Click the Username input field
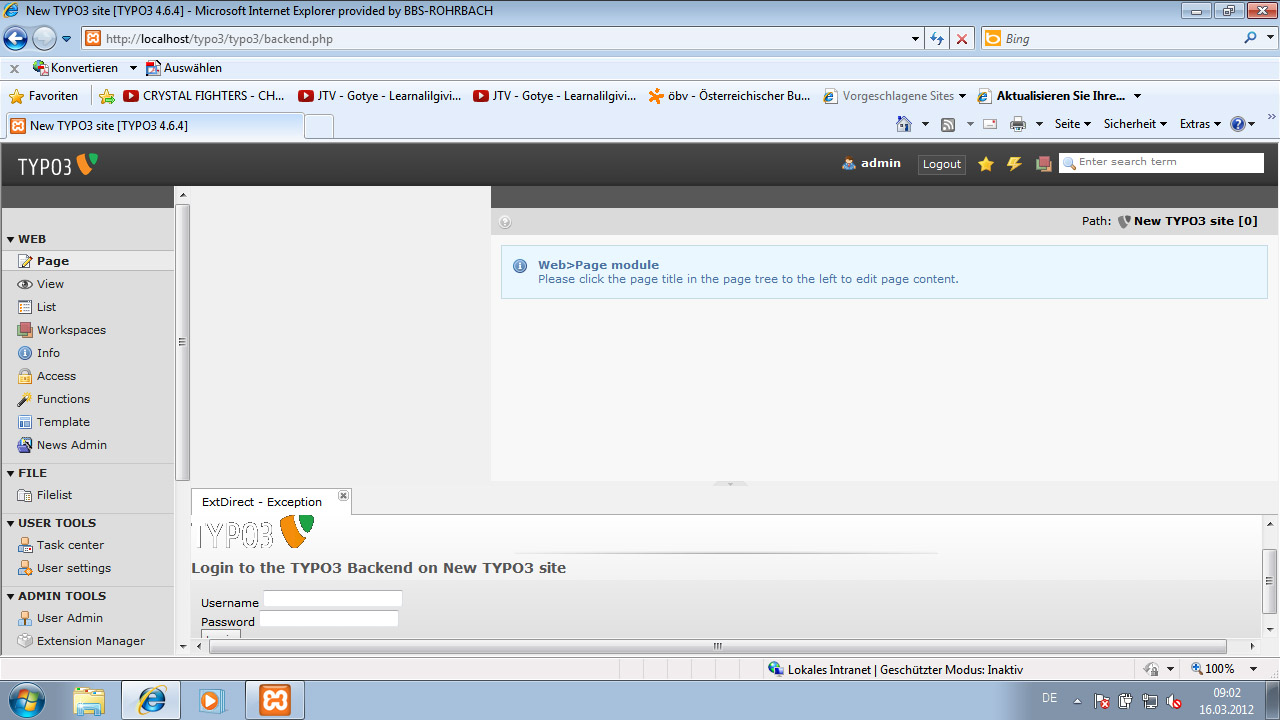 click(x=332, y=599)
